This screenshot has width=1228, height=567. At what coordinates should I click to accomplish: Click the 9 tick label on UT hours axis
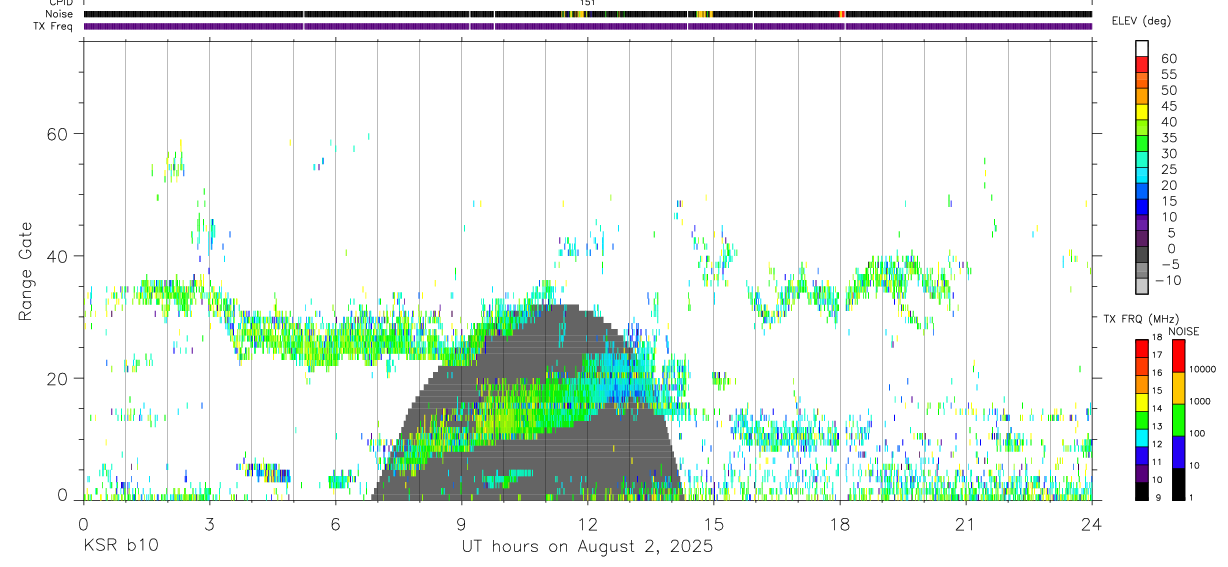[461, 523]
